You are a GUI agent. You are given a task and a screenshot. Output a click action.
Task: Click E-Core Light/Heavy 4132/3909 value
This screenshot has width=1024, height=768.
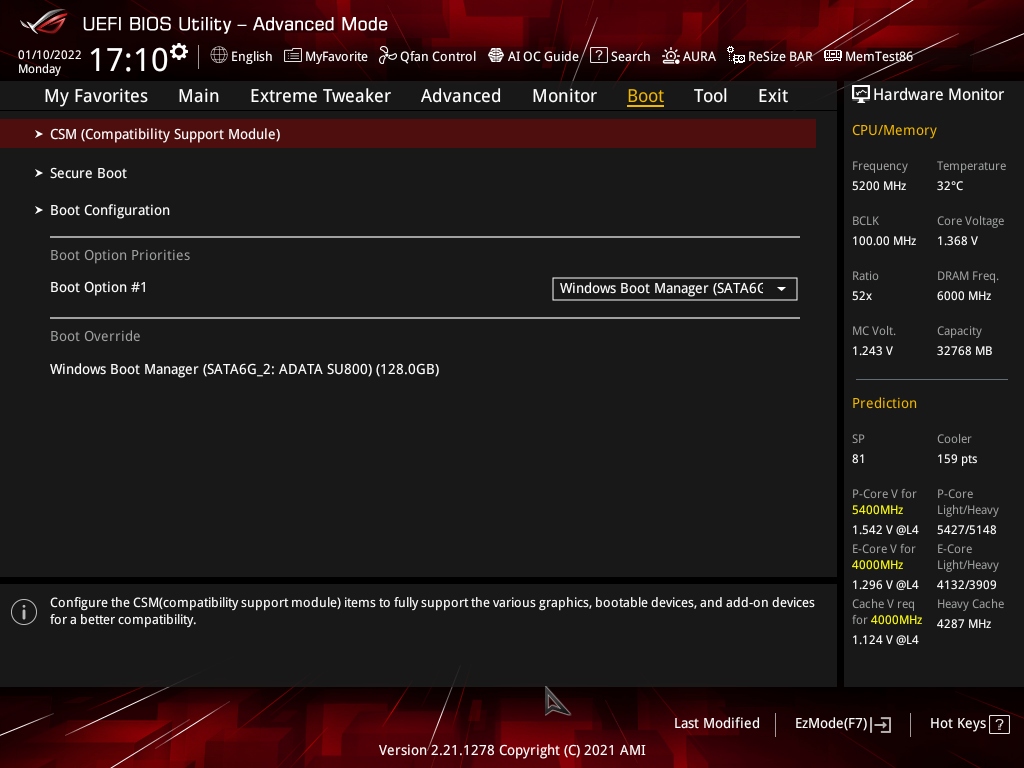pos(967,584)
